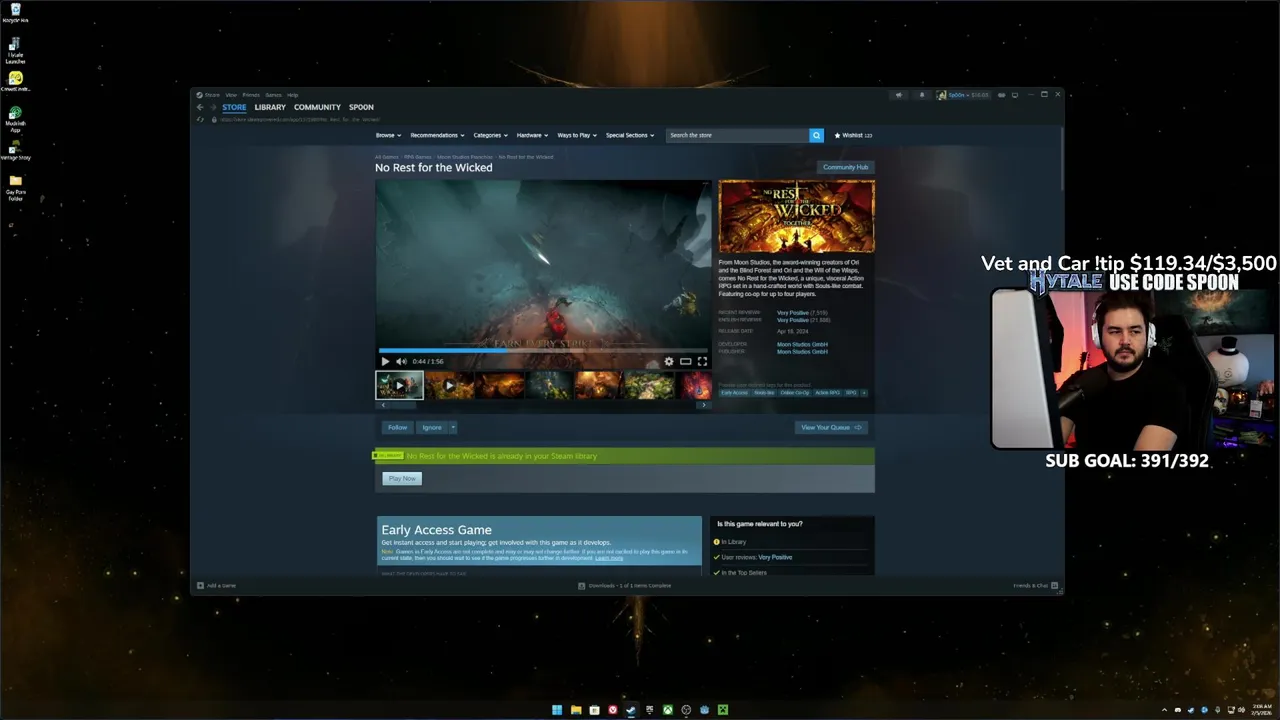Screen dimensions: 1280x720
Task: Click View Your Queue button
Action: (x=831, y=427)
